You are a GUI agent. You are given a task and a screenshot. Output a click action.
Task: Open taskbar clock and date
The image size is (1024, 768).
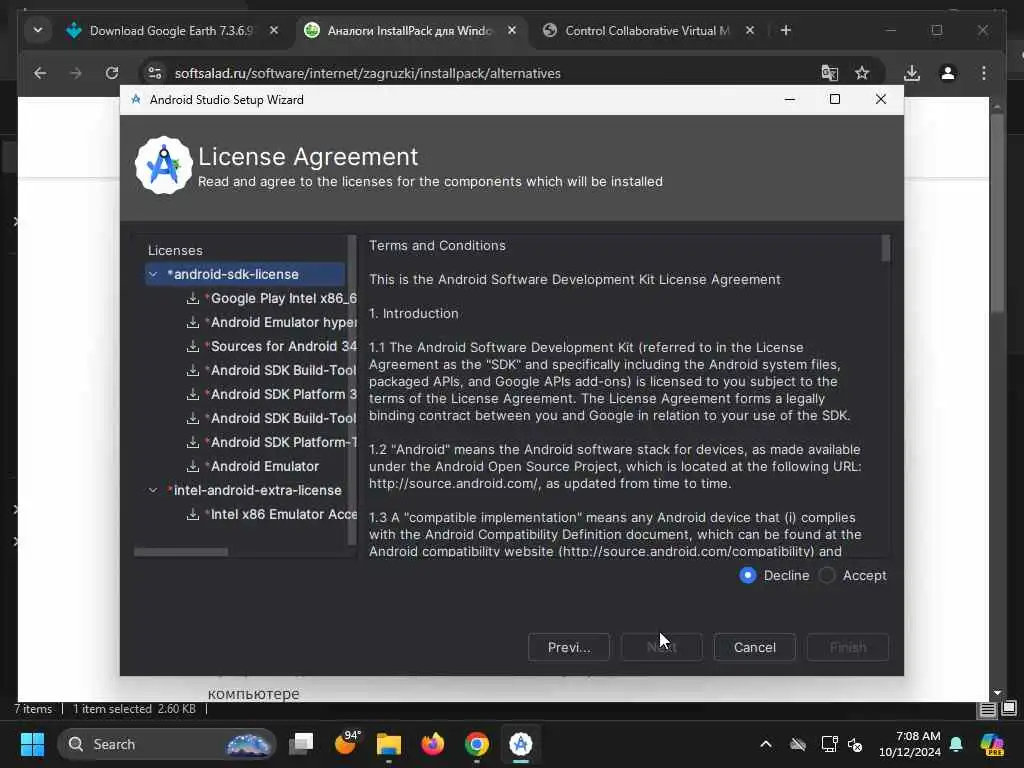(x=909, y=744)
